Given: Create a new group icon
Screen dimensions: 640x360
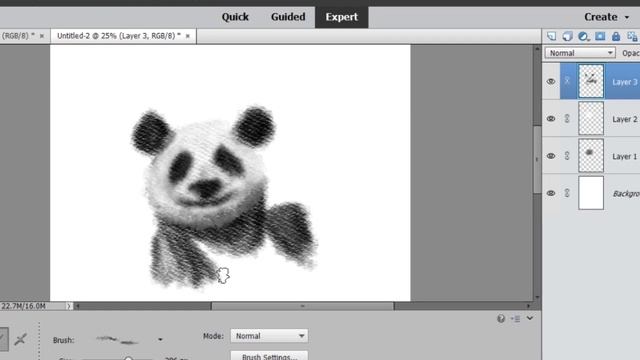Looking at the screenshot, I should [x=567, y=36].
